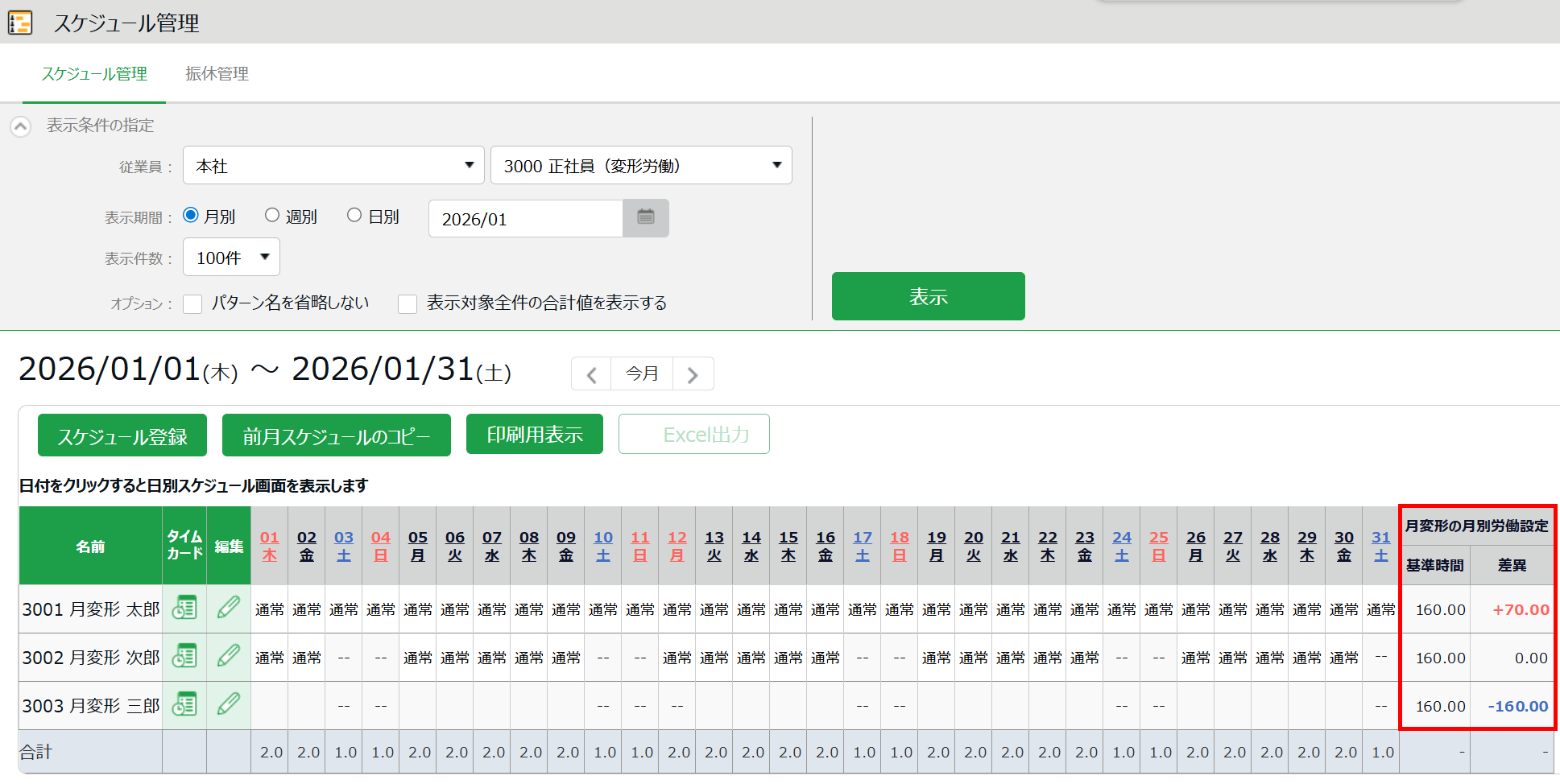Check パターン名を省略しない option

tap(192, 303)
